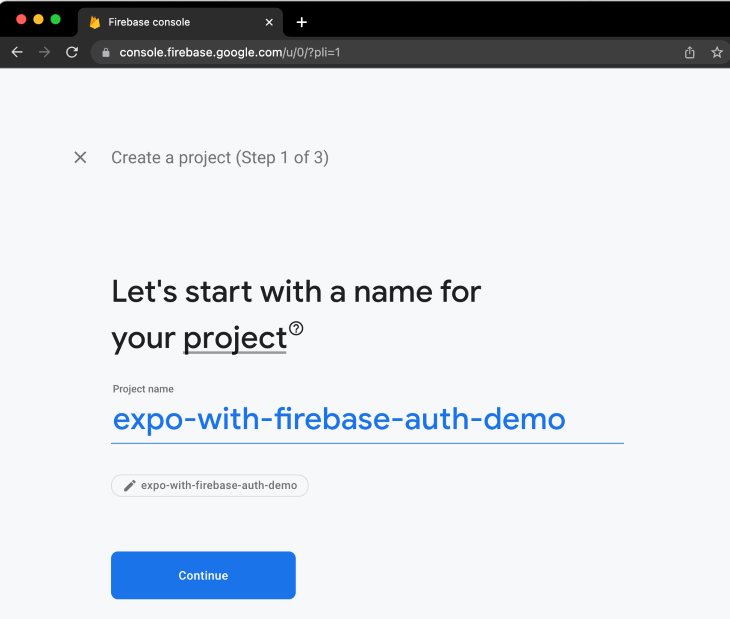The width and height of the screenshot is (730, 619).
Task: Reload the Firebase console page
Action: (x=72, y=52)
